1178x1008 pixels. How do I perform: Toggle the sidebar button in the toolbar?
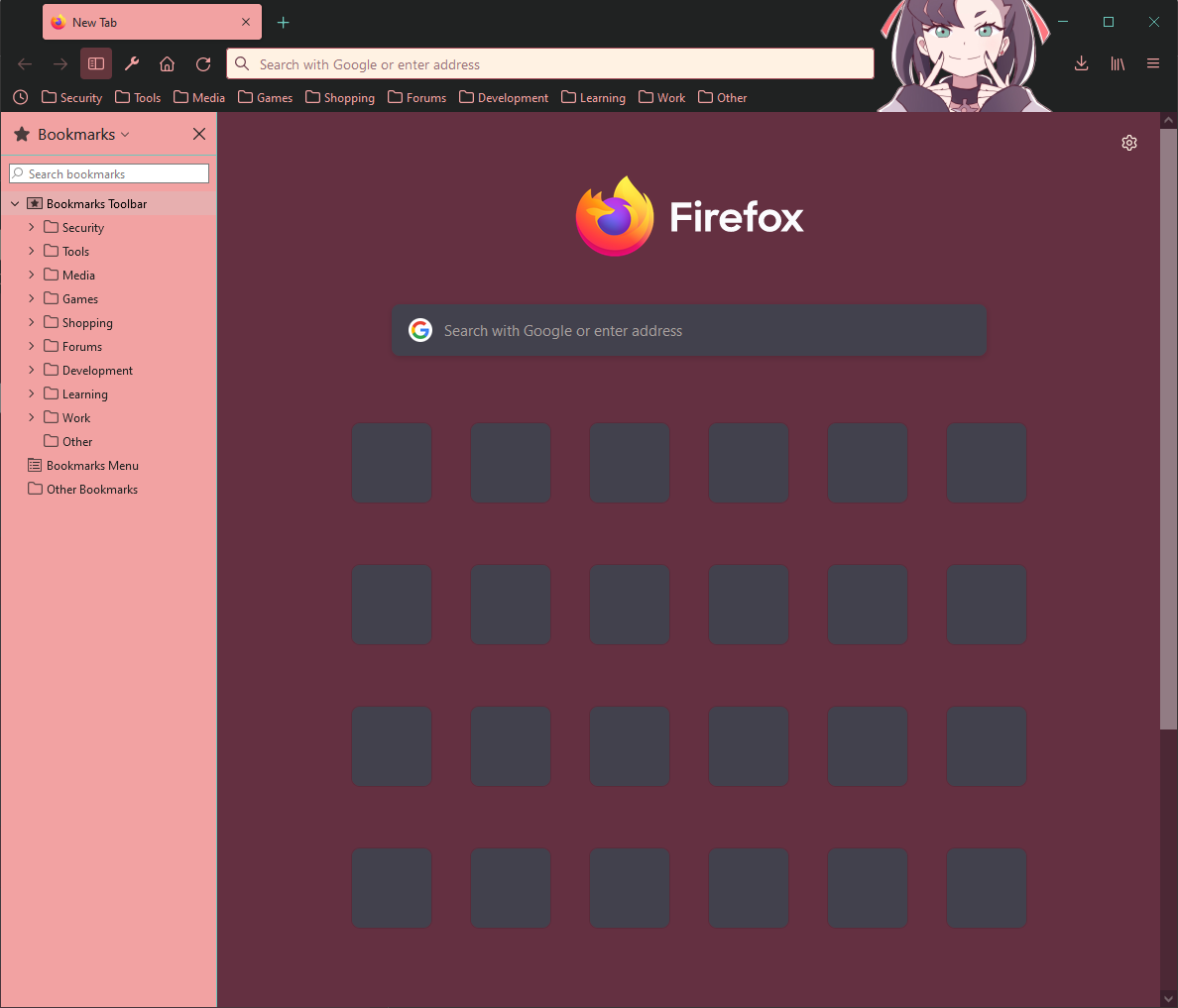[96, 63]
